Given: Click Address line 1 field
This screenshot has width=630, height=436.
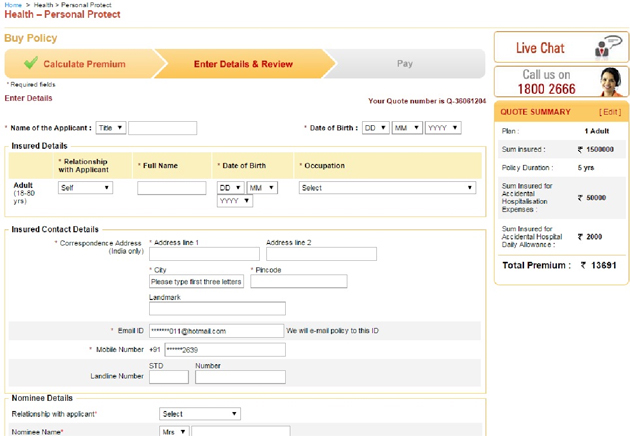Looking at the screenshot, I should 205,254.
